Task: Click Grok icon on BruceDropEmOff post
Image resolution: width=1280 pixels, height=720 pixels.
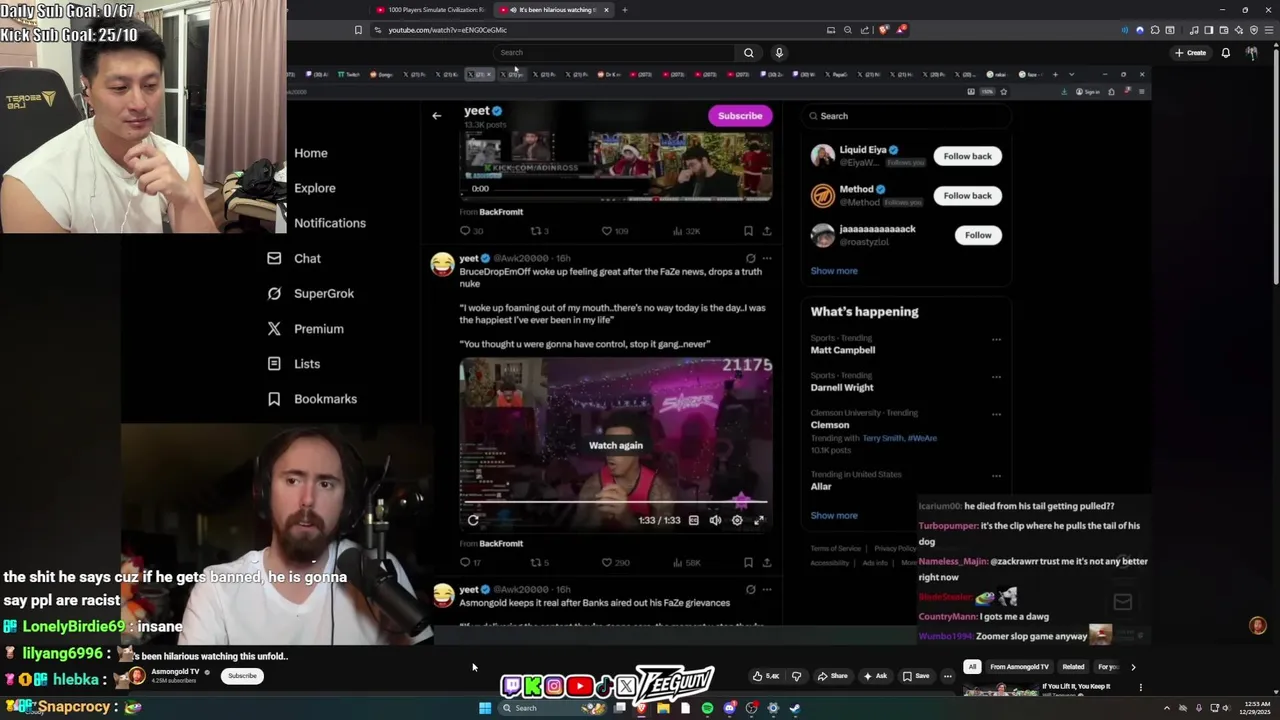Action: pos(750,258)
